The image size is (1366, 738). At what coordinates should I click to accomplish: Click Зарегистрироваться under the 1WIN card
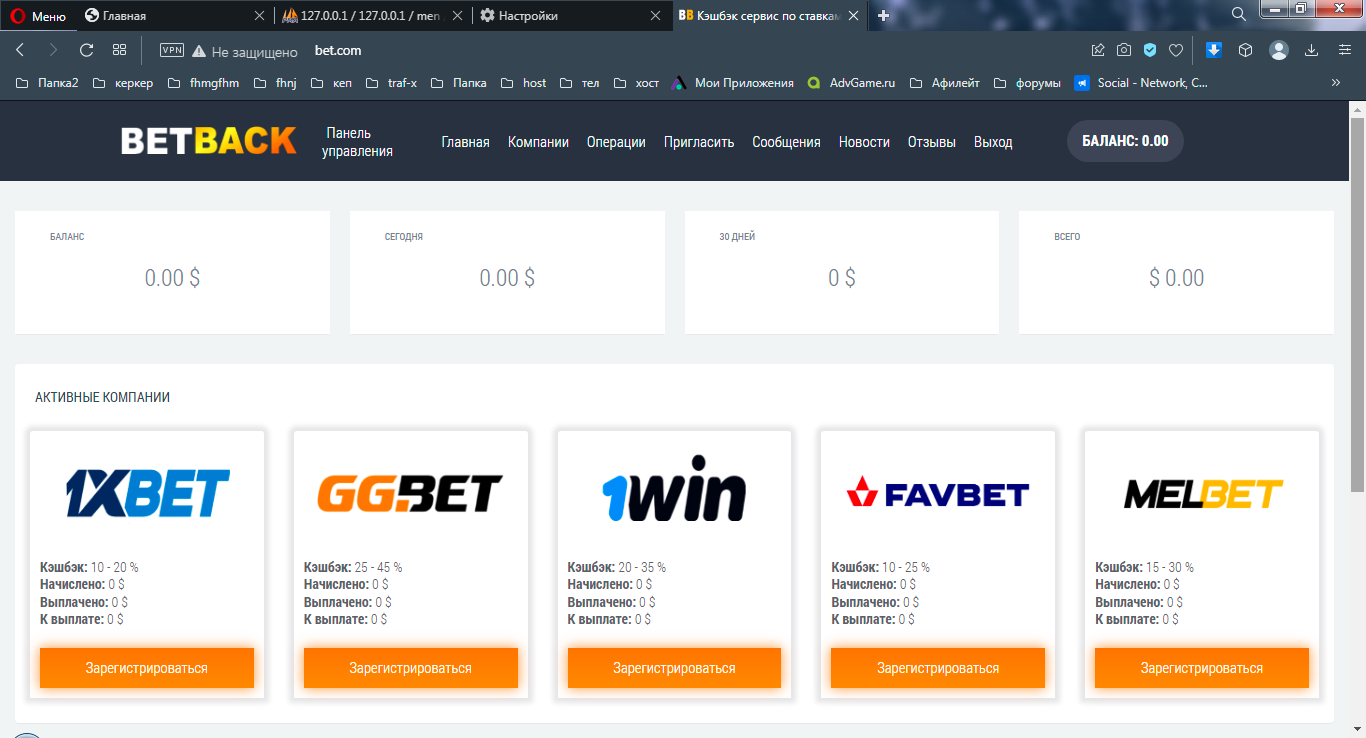coord(674,668)
